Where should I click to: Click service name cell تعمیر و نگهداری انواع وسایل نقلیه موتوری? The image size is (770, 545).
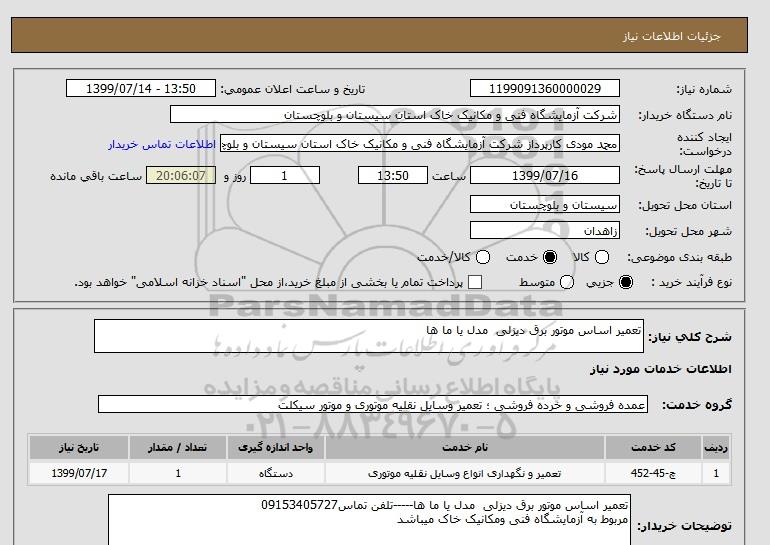[465, 473]
